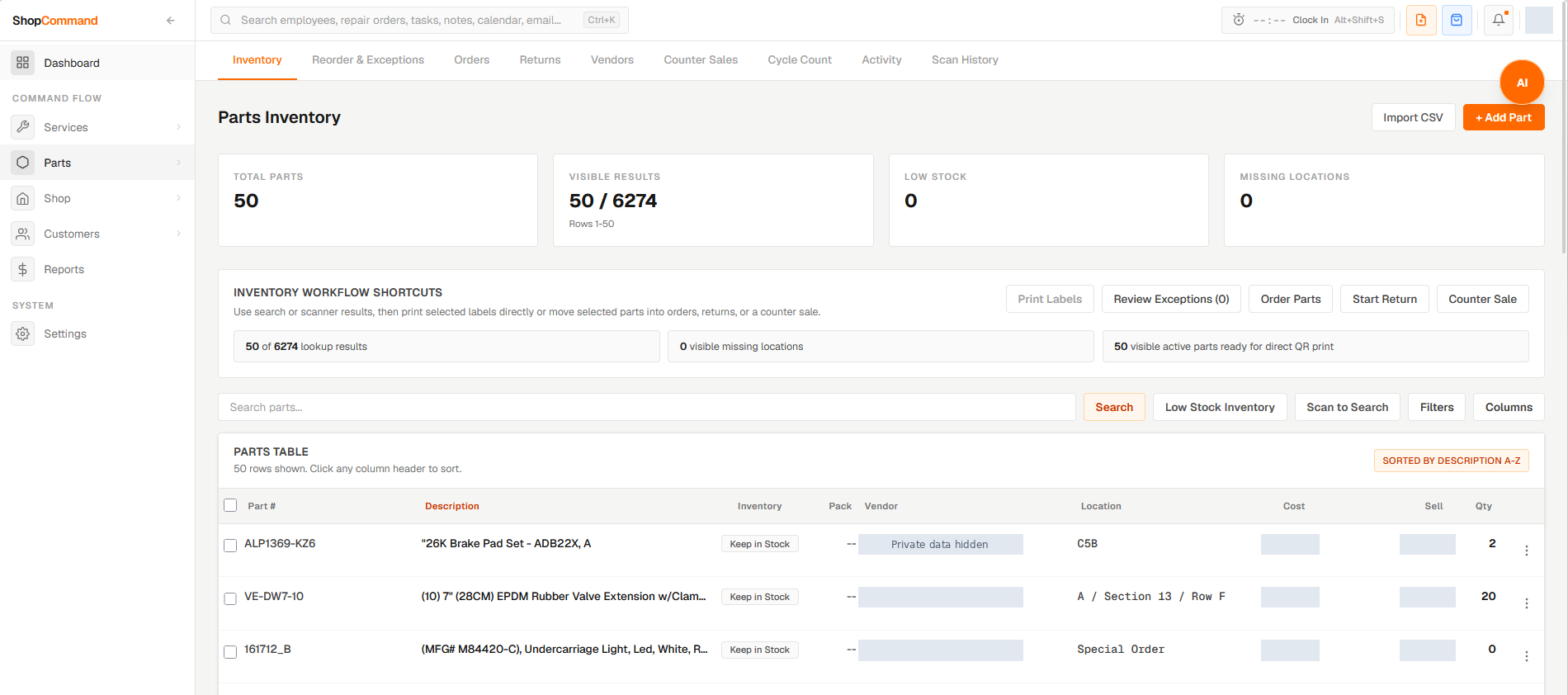Open row menu for ALP1369-KZ6

click(1527, 551)
